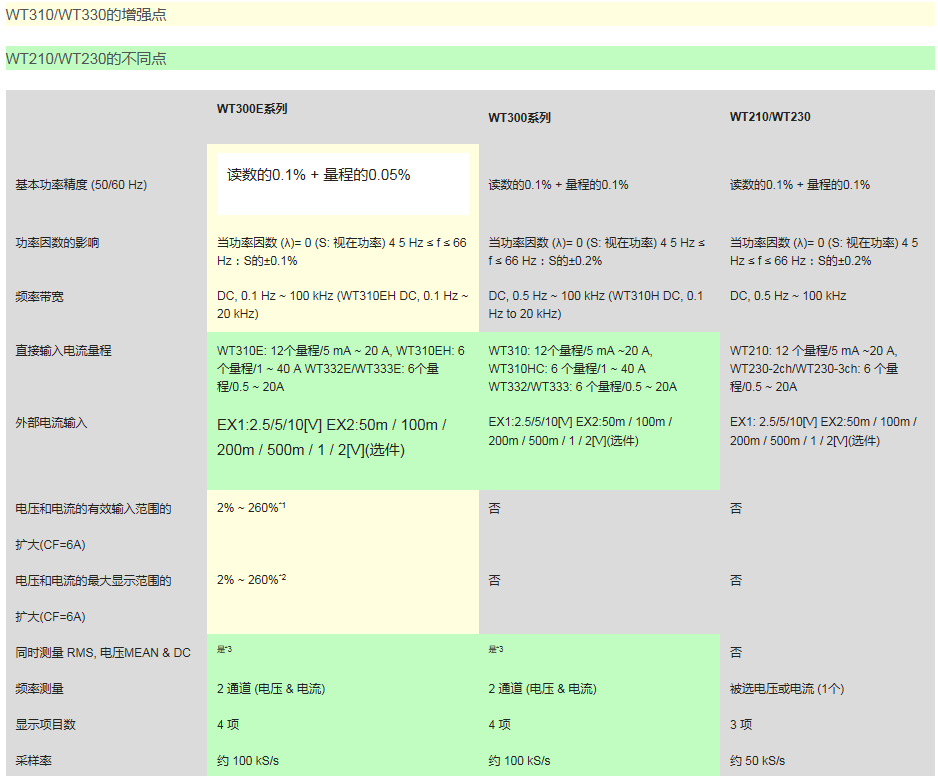Click WT210/WT230 '否' in 最大显示范围 row

[x=736, y=580]
